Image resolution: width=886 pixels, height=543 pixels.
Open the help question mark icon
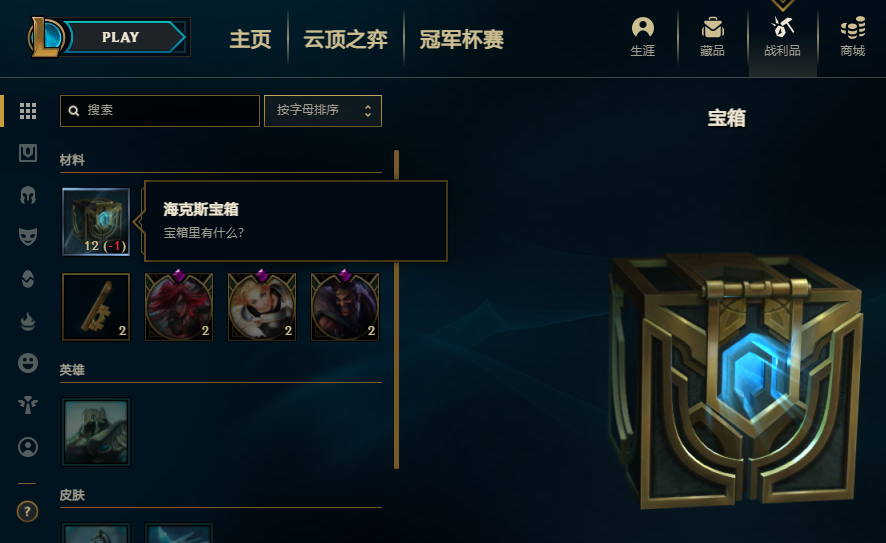[x=27, y=511]
